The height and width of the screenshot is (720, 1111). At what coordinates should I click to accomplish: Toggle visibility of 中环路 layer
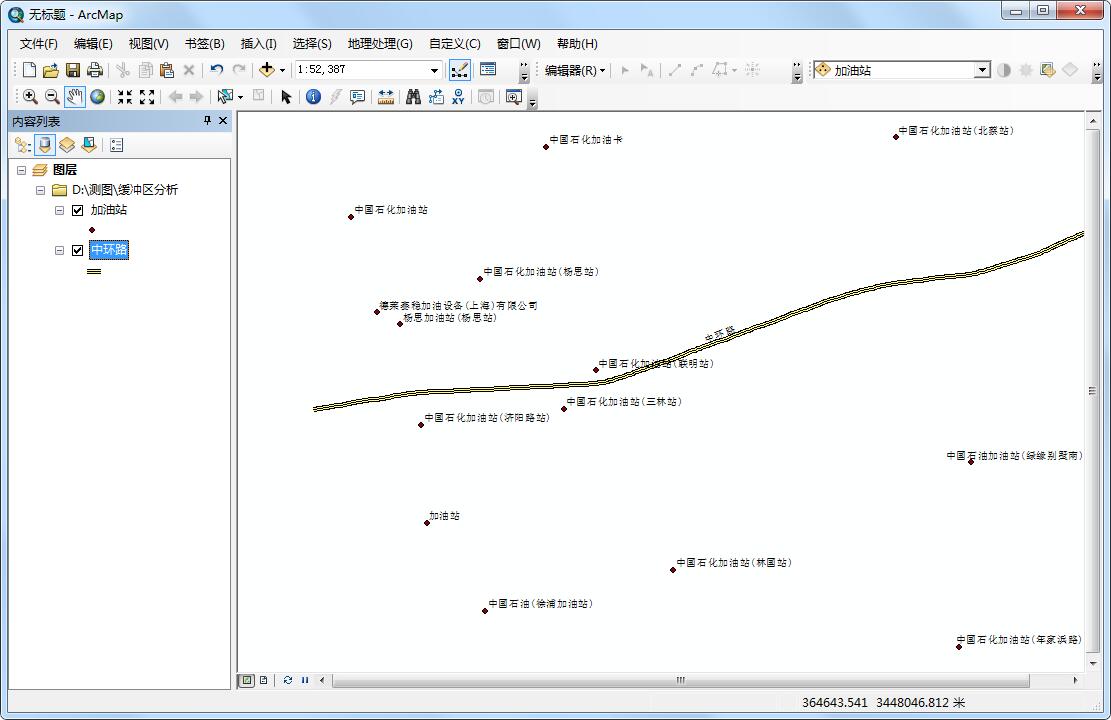pyautogui.click(x=78, y=250)
